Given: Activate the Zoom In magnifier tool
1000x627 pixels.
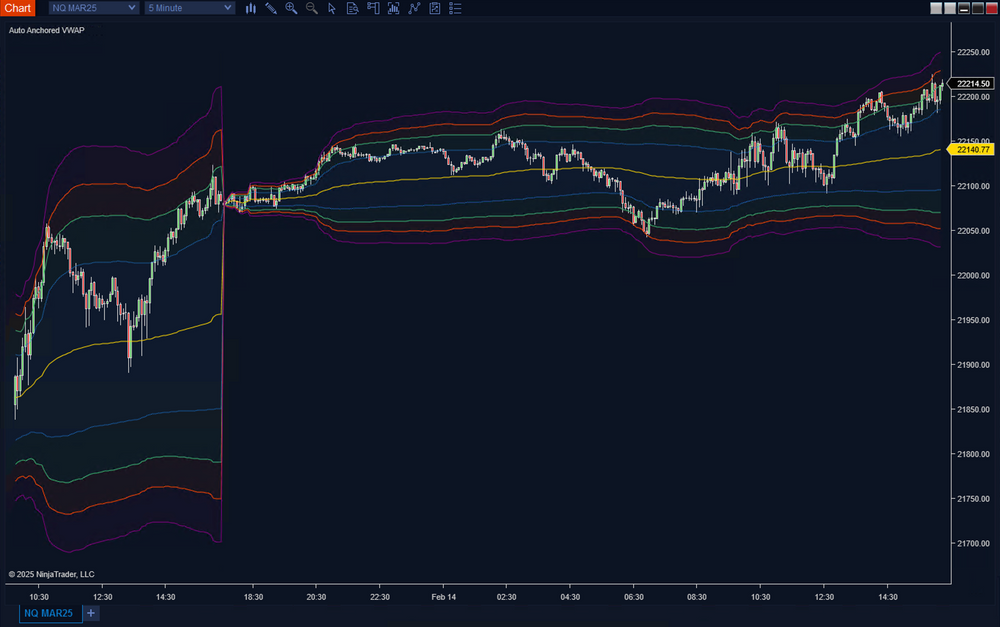Looking at the screenshot, I should coord(291,8).
